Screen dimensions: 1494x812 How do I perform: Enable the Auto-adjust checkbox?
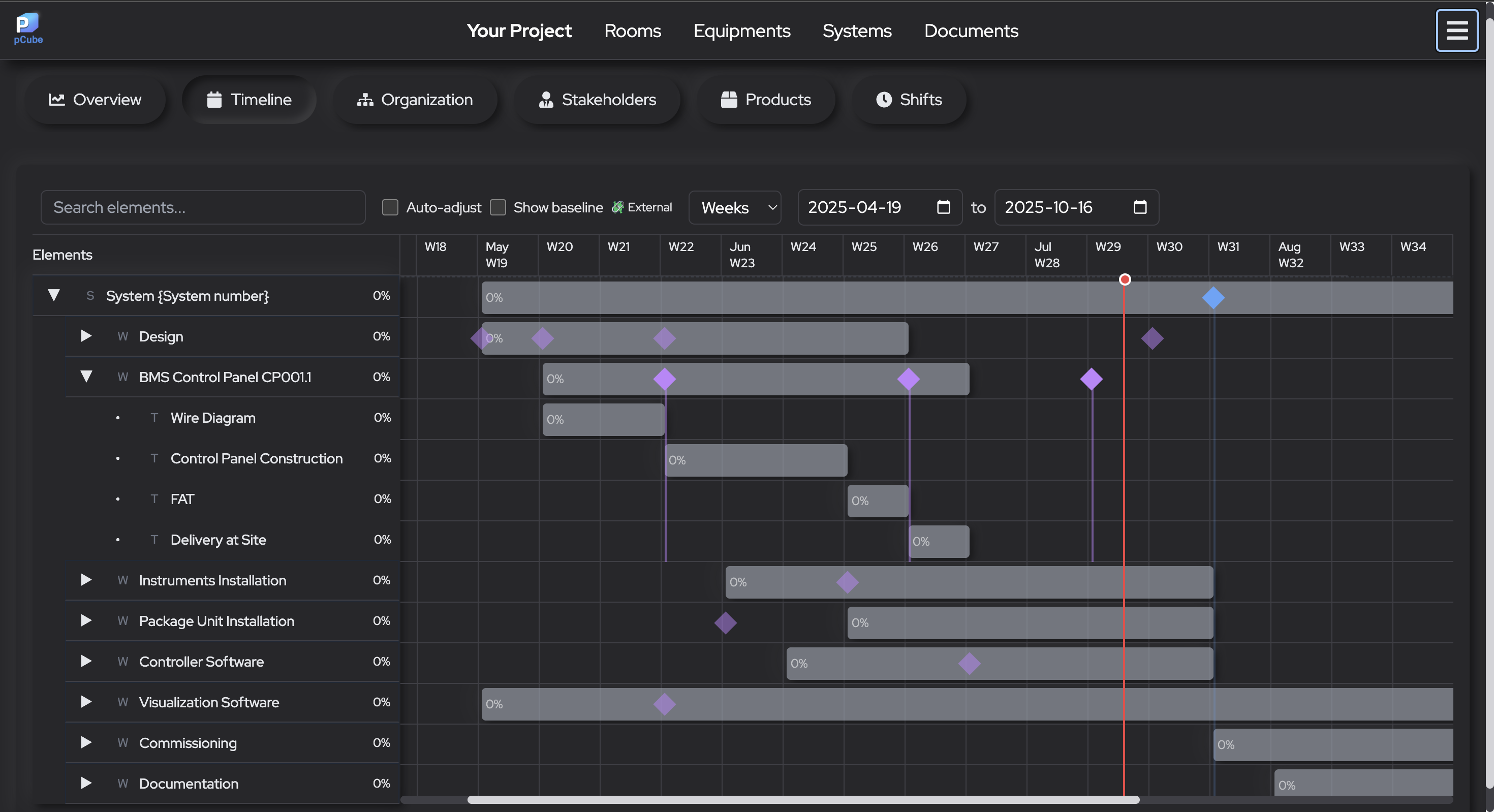pos(390,207)
